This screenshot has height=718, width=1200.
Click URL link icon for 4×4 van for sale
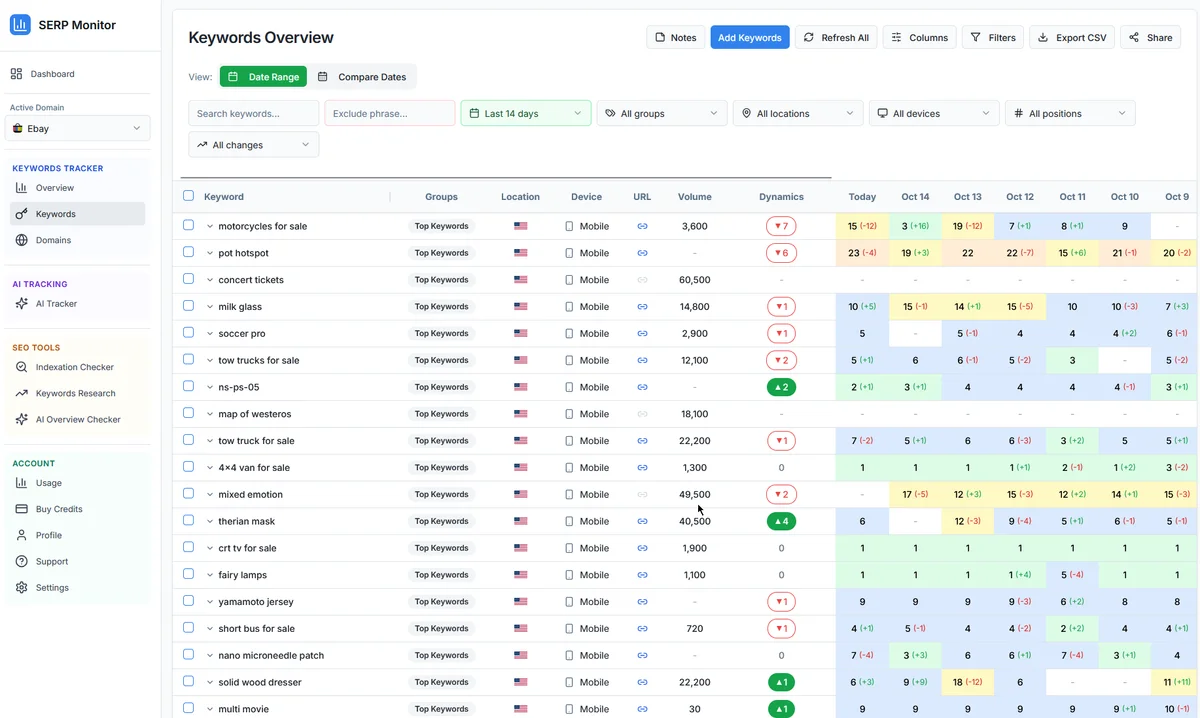[642, 468]
